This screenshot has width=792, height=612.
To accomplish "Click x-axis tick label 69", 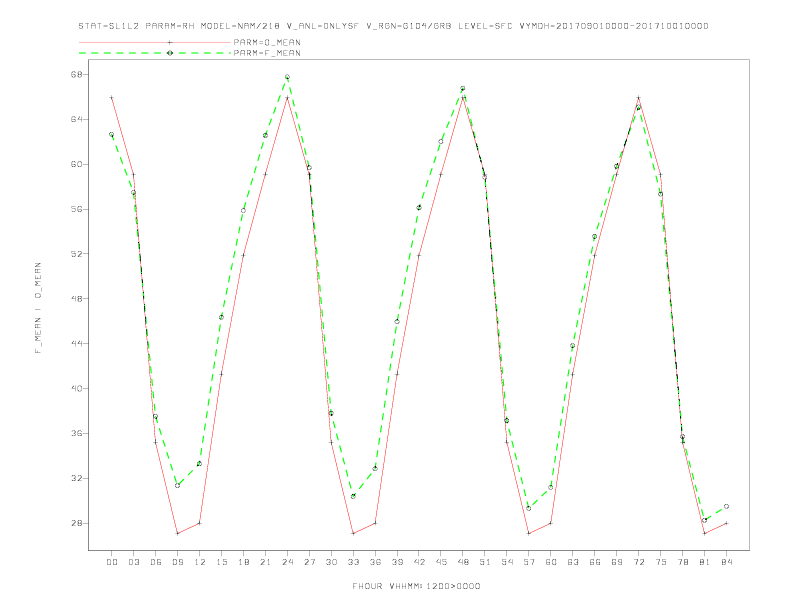I will coord(617,562).
